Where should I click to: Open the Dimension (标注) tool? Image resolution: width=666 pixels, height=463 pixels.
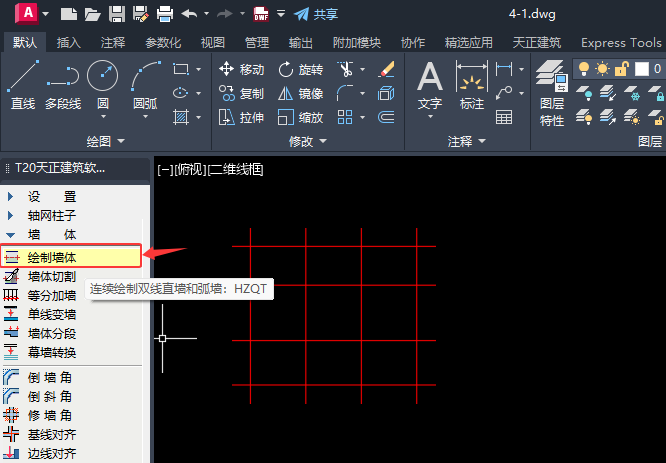pyautogui.click(x=471, y=85)
